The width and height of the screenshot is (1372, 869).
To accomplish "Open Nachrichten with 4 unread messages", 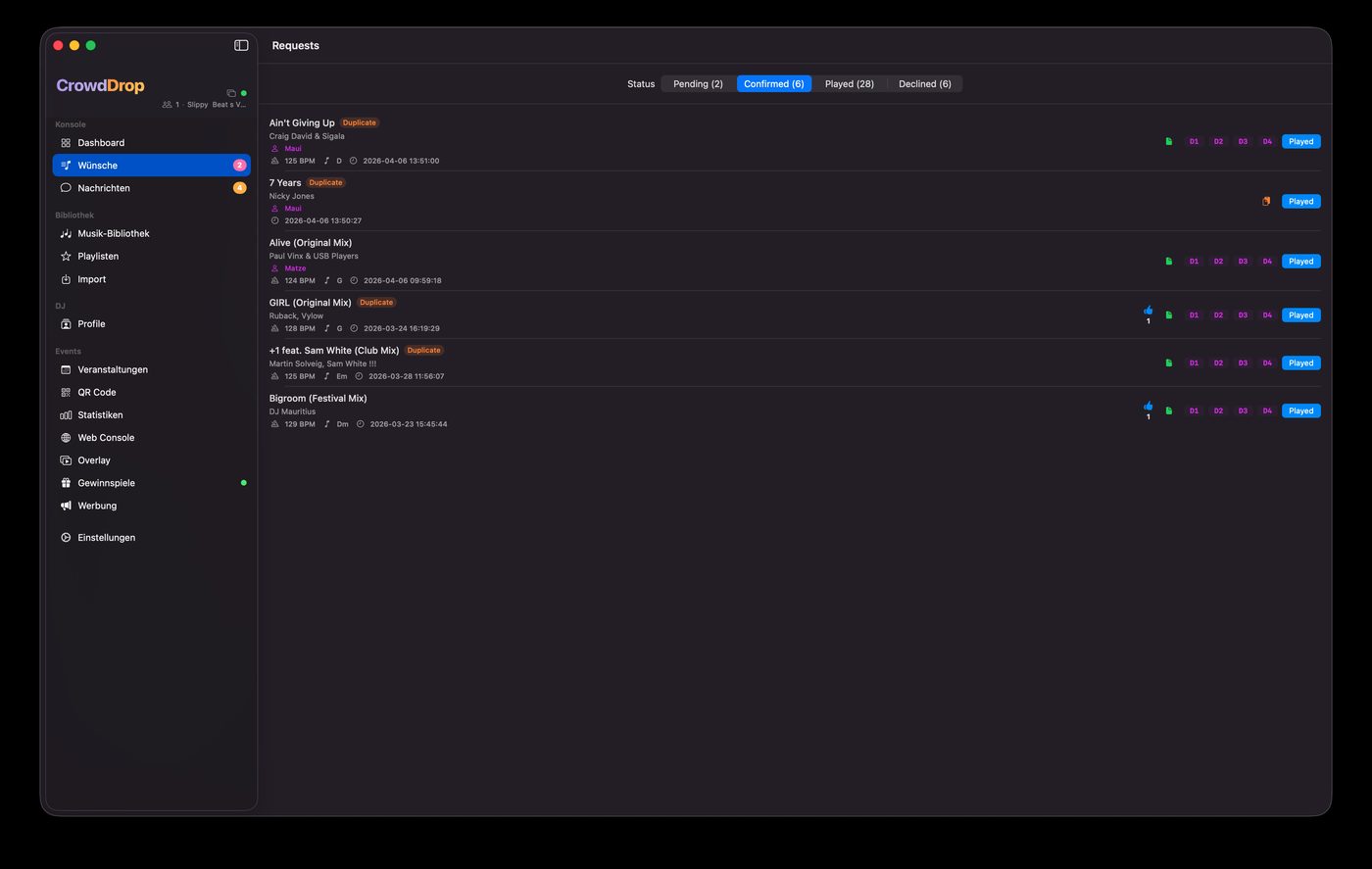I will coord(103,188).
